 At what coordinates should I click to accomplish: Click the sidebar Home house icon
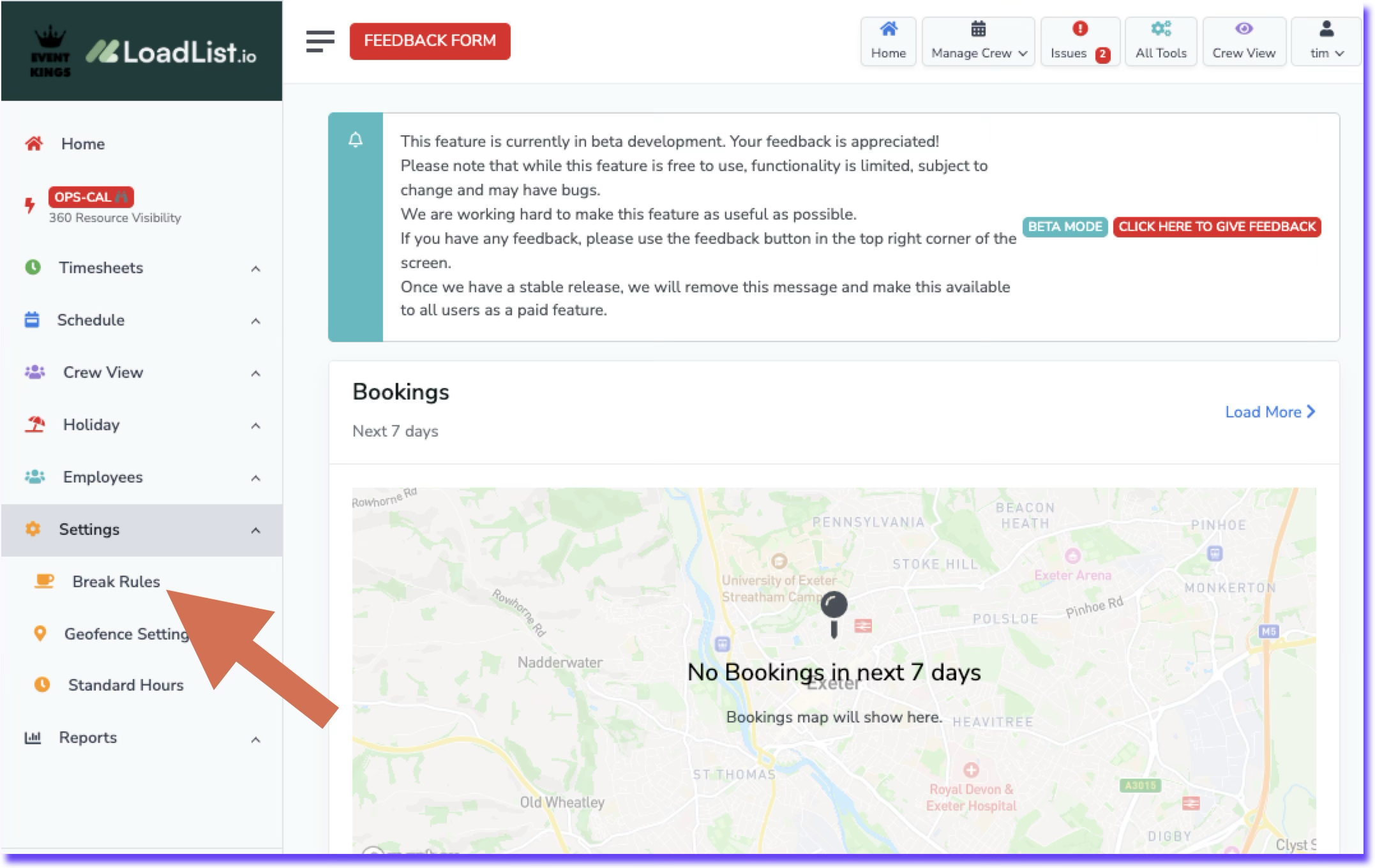coord(34,144)
